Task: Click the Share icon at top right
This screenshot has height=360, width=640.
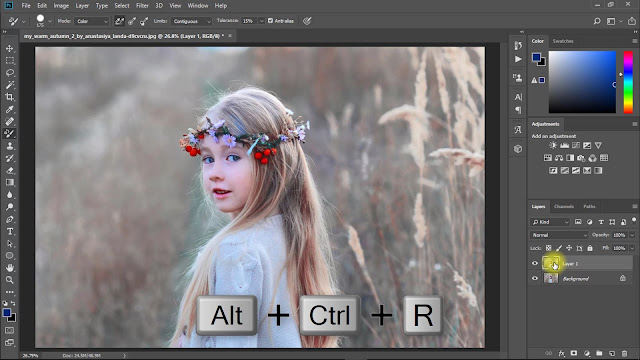Action: point(631,21)
